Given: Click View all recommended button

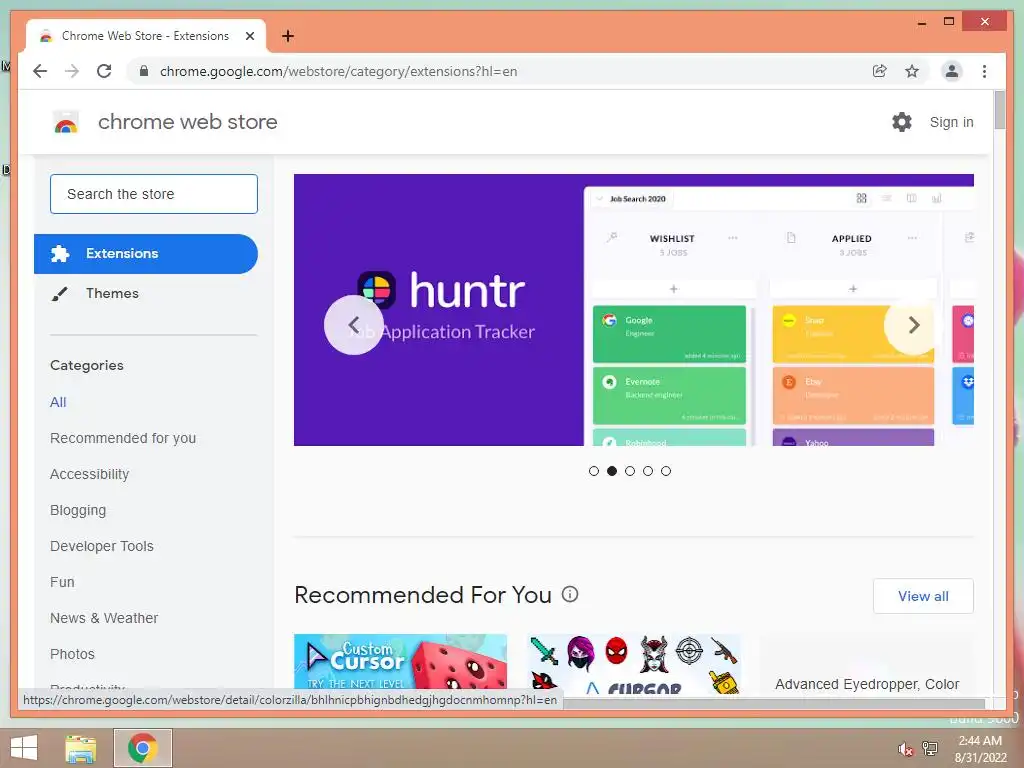Looking at the screenshot, I should [923, 596].
